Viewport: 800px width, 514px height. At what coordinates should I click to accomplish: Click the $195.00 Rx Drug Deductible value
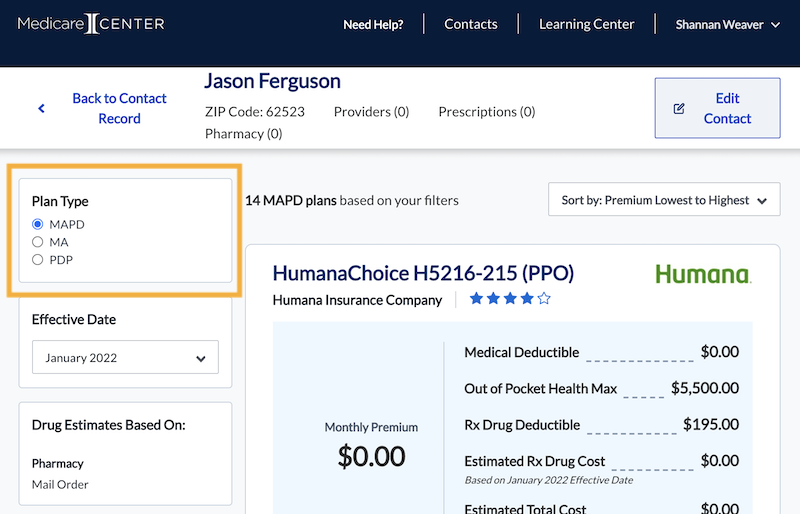point(711,424)
